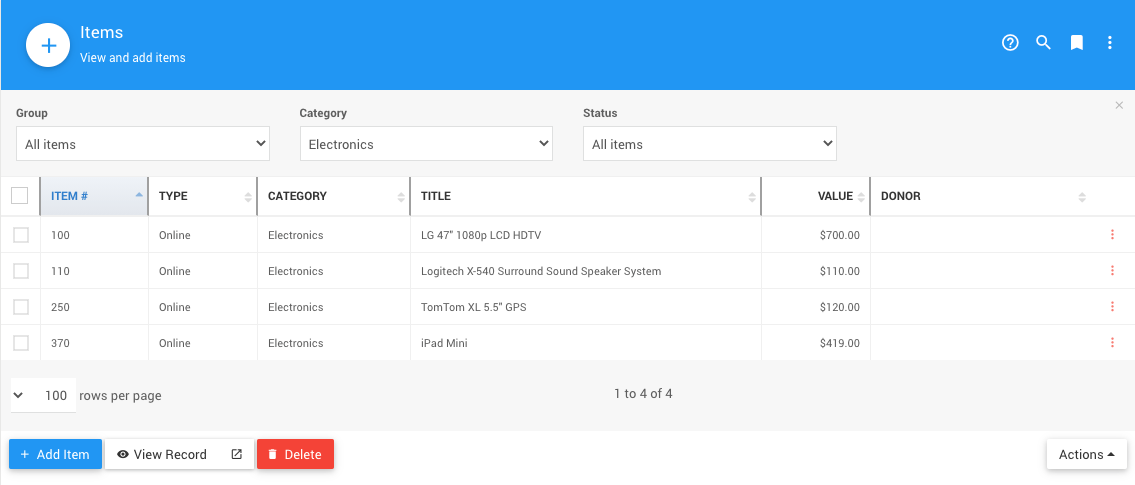The image size is (1135, 485).
Task: Close the filter panel with the X
Action: pos(1119,105)
